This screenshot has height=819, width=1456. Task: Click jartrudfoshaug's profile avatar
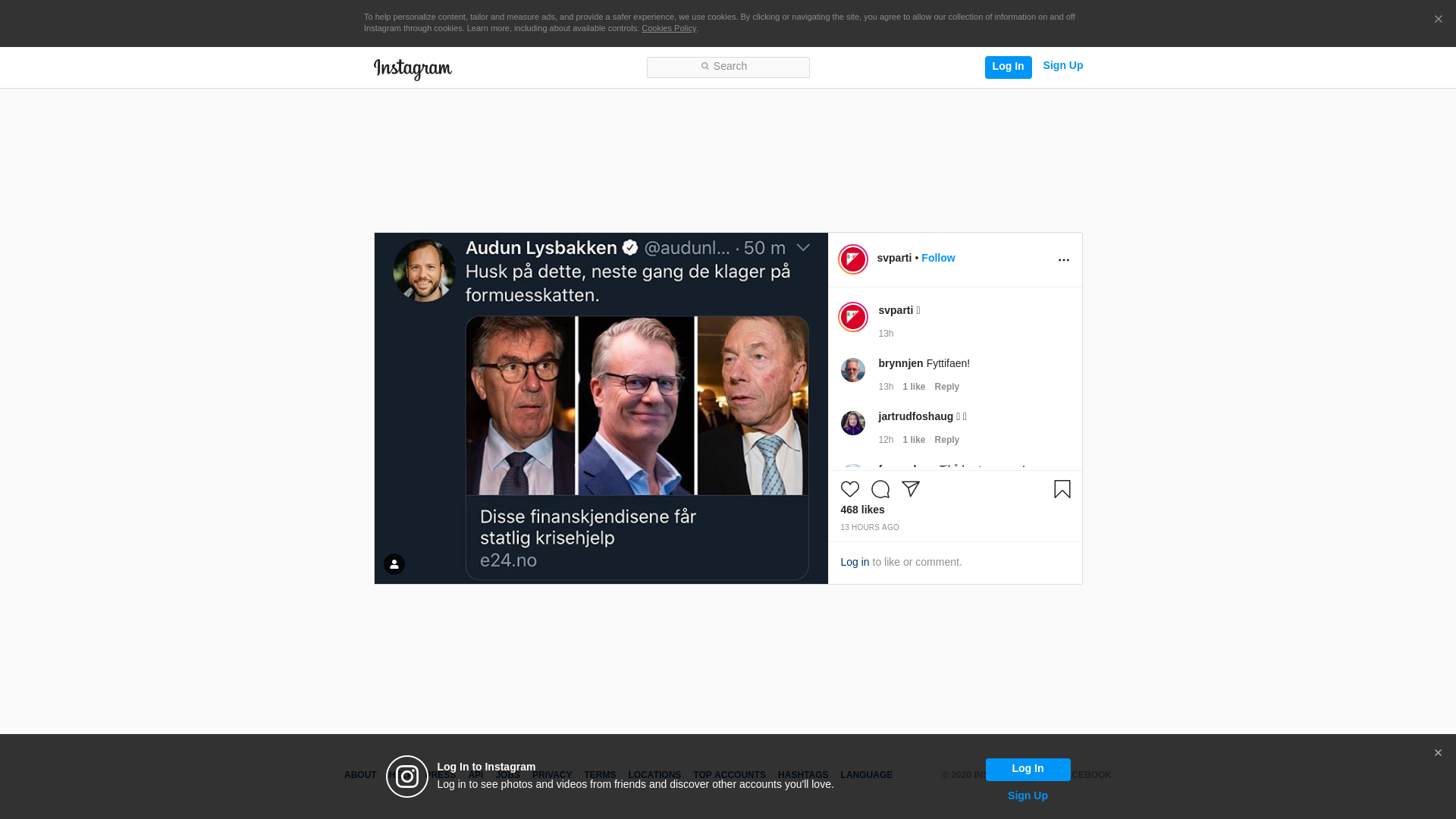[853, 423]
